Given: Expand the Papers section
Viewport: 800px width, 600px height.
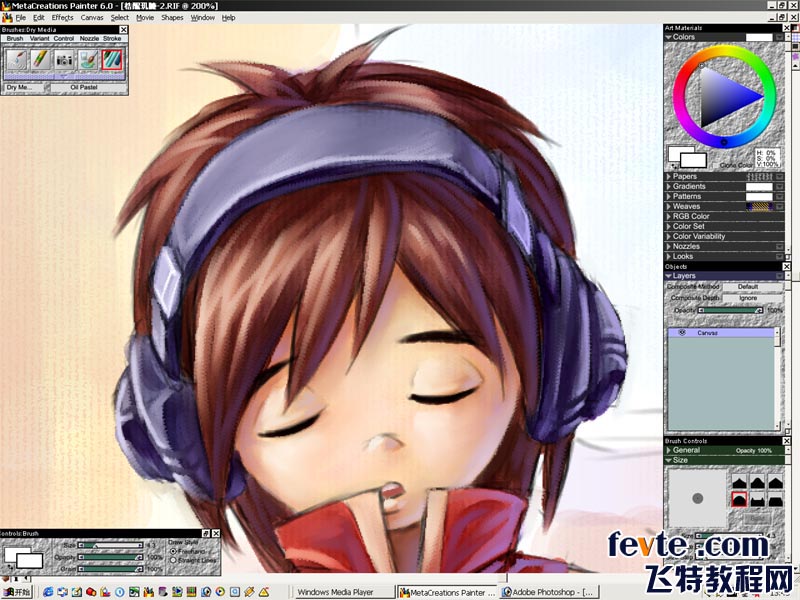Looking at the screenshot, I should [x=669, y=176].
